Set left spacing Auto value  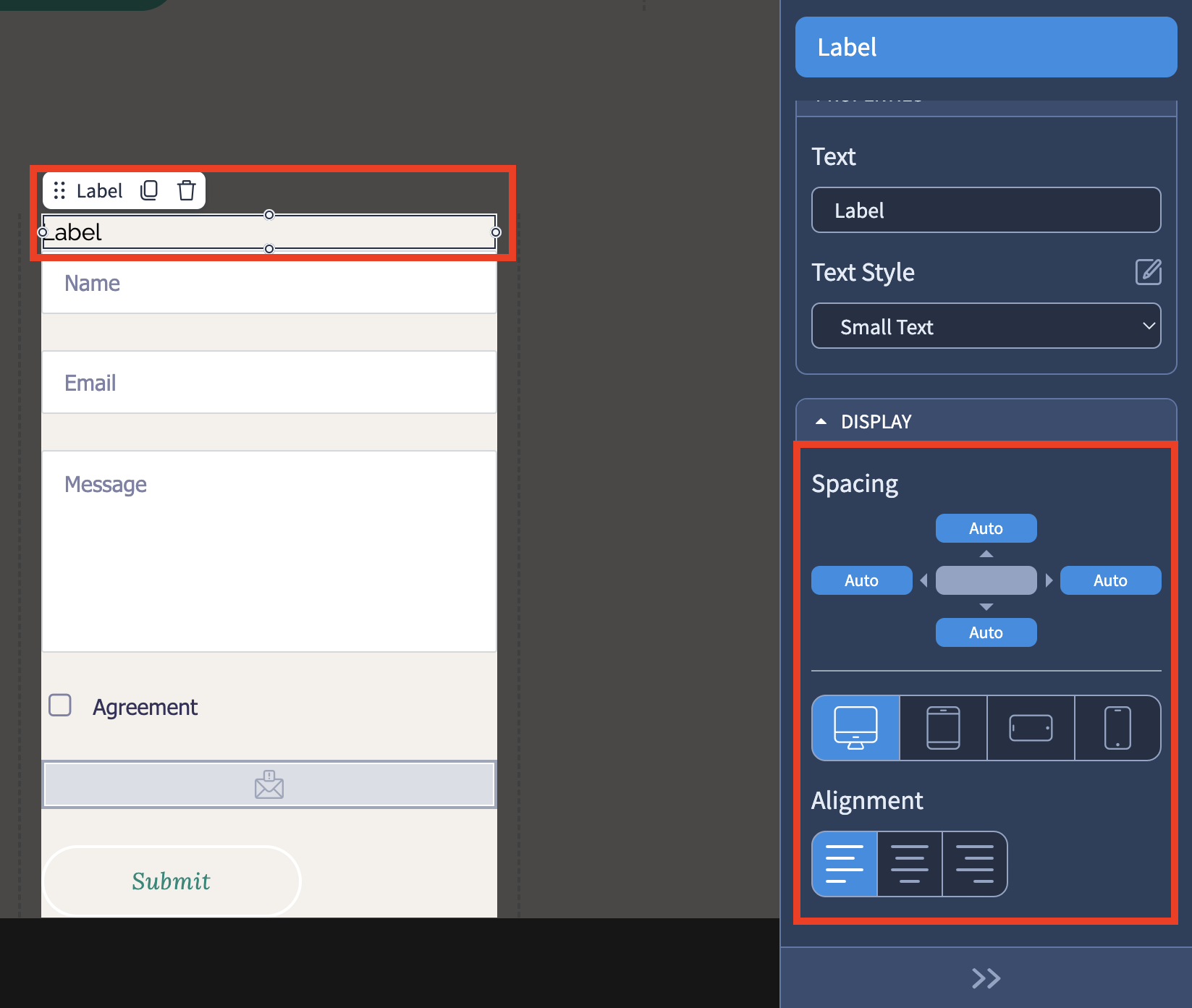[861, 580]
